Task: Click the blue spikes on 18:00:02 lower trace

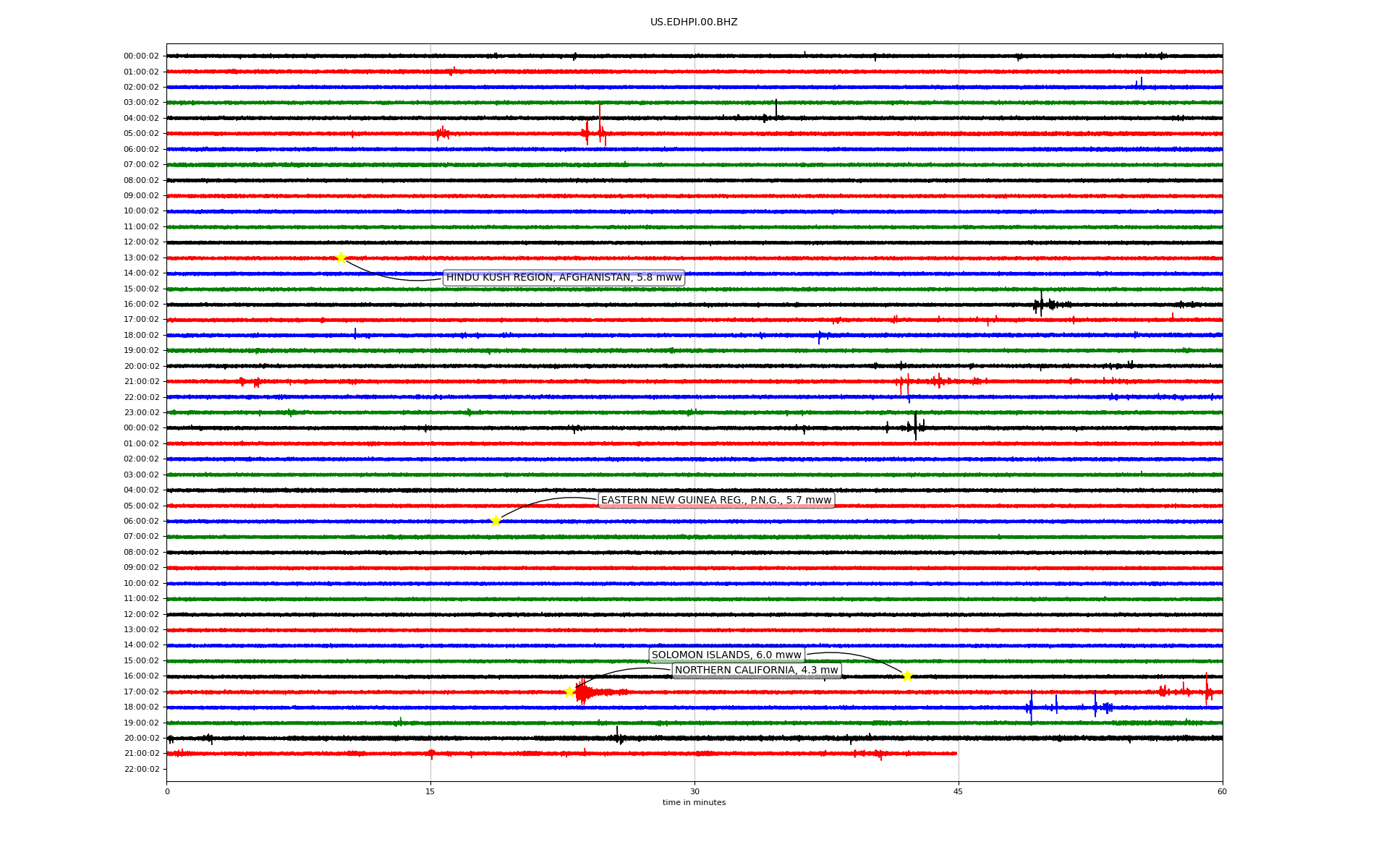Action: coord(1030,707)
